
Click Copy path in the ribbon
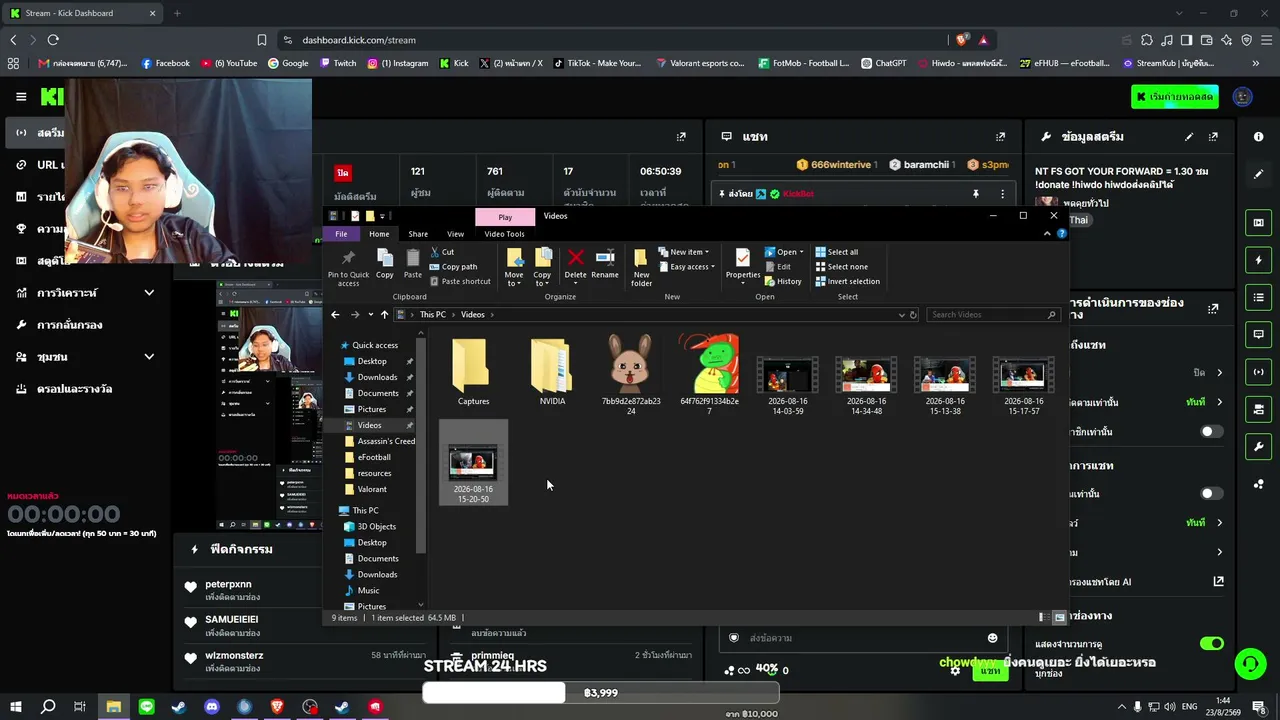pyautogui.click(x=453, y=267)
